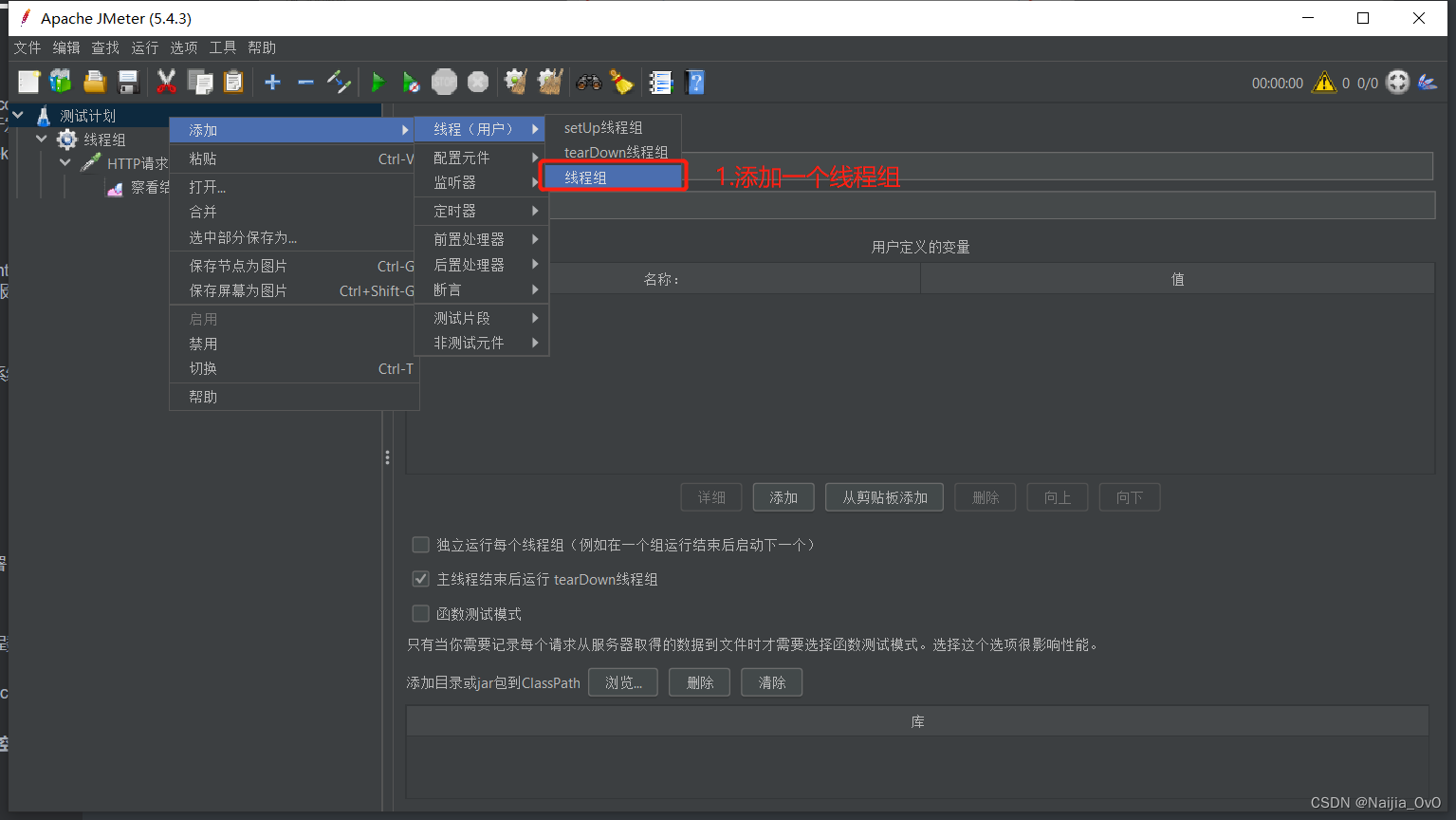Click the Help question mark icon

pos(694,83)
